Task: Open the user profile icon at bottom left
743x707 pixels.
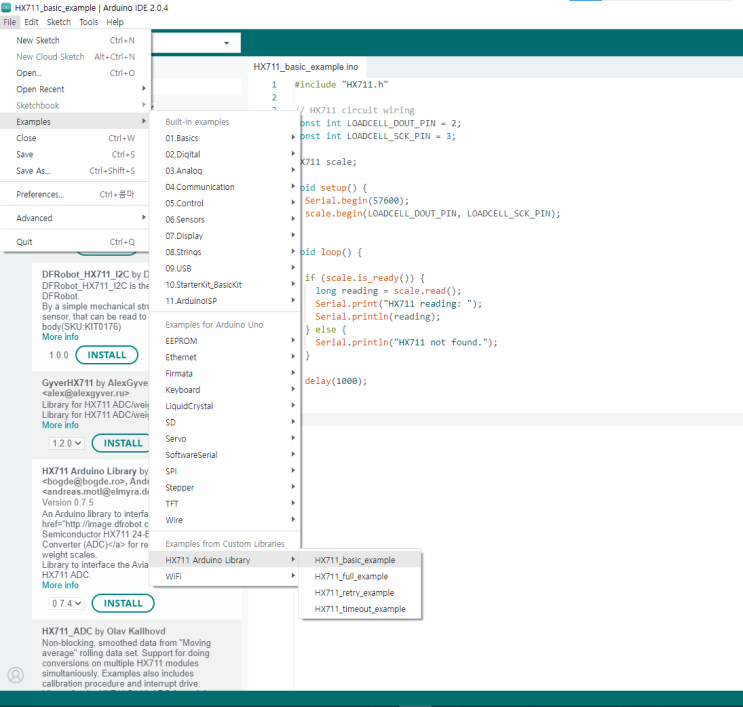Action: [16, 675]
